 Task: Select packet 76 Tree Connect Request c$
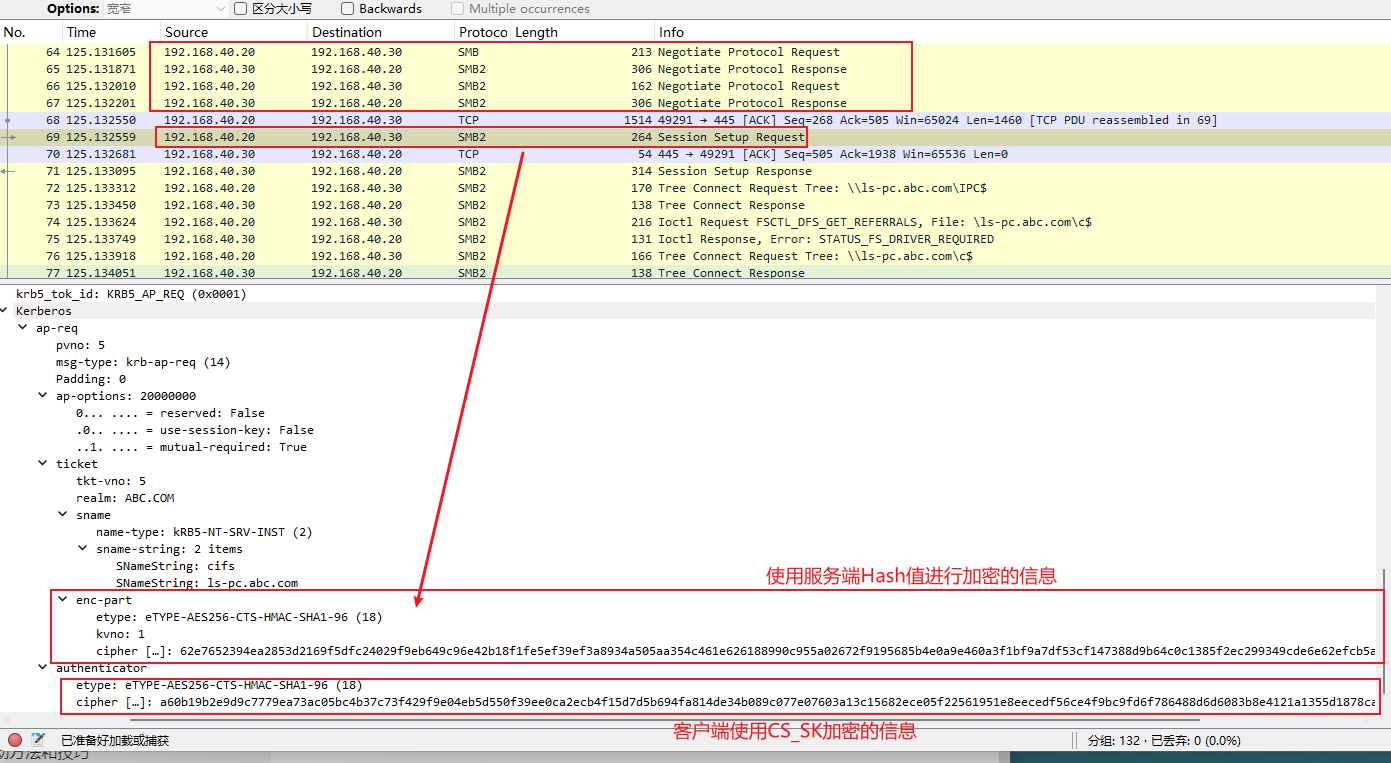click(695, 256)
